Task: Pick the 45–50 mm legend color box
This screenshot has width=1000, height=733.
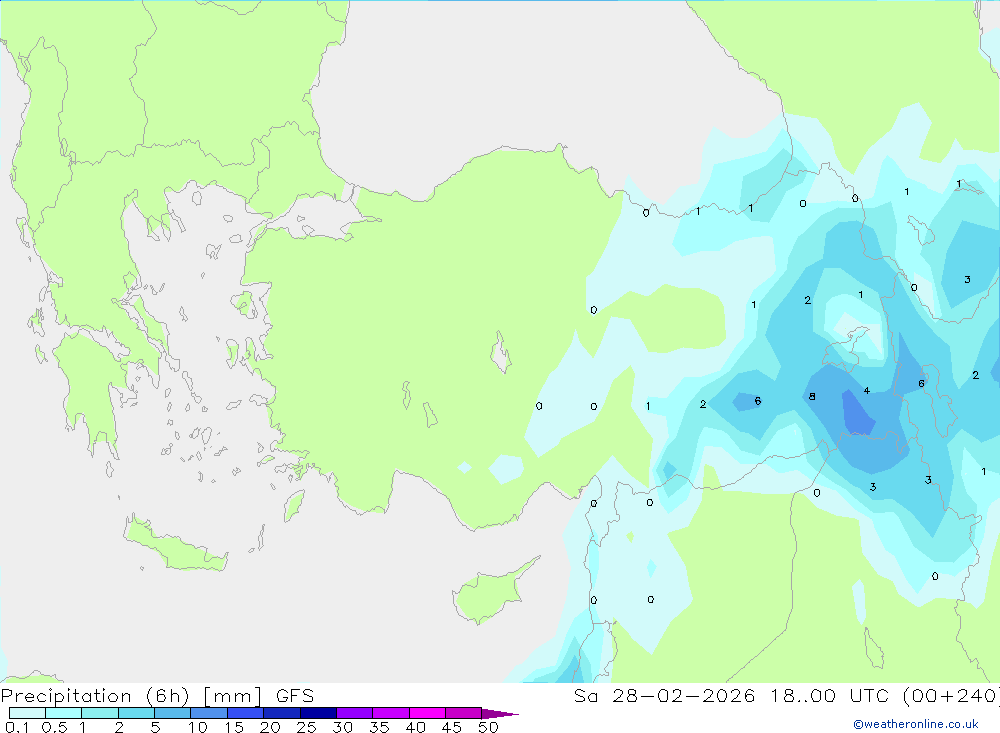Action: click(464, 713)
